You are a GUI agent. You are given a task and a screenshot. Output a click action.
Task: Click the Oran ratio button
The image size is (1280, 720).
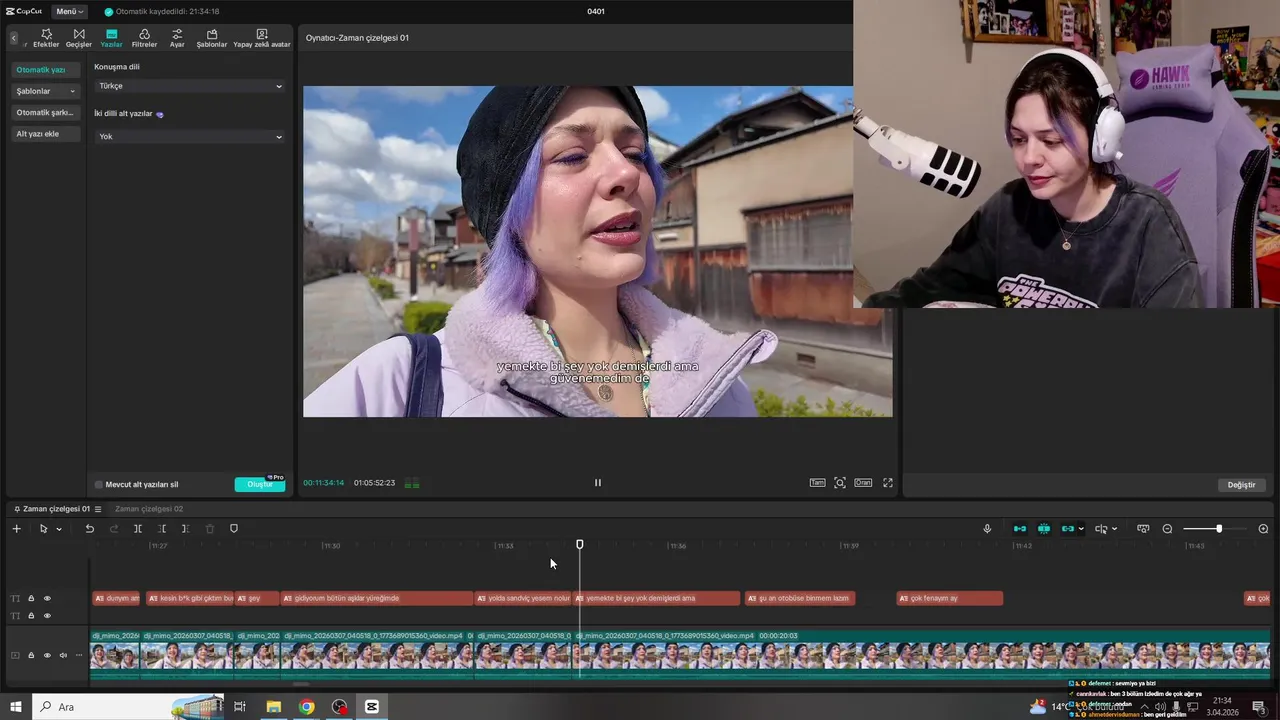pyautogui.click(x=863, y=483)
